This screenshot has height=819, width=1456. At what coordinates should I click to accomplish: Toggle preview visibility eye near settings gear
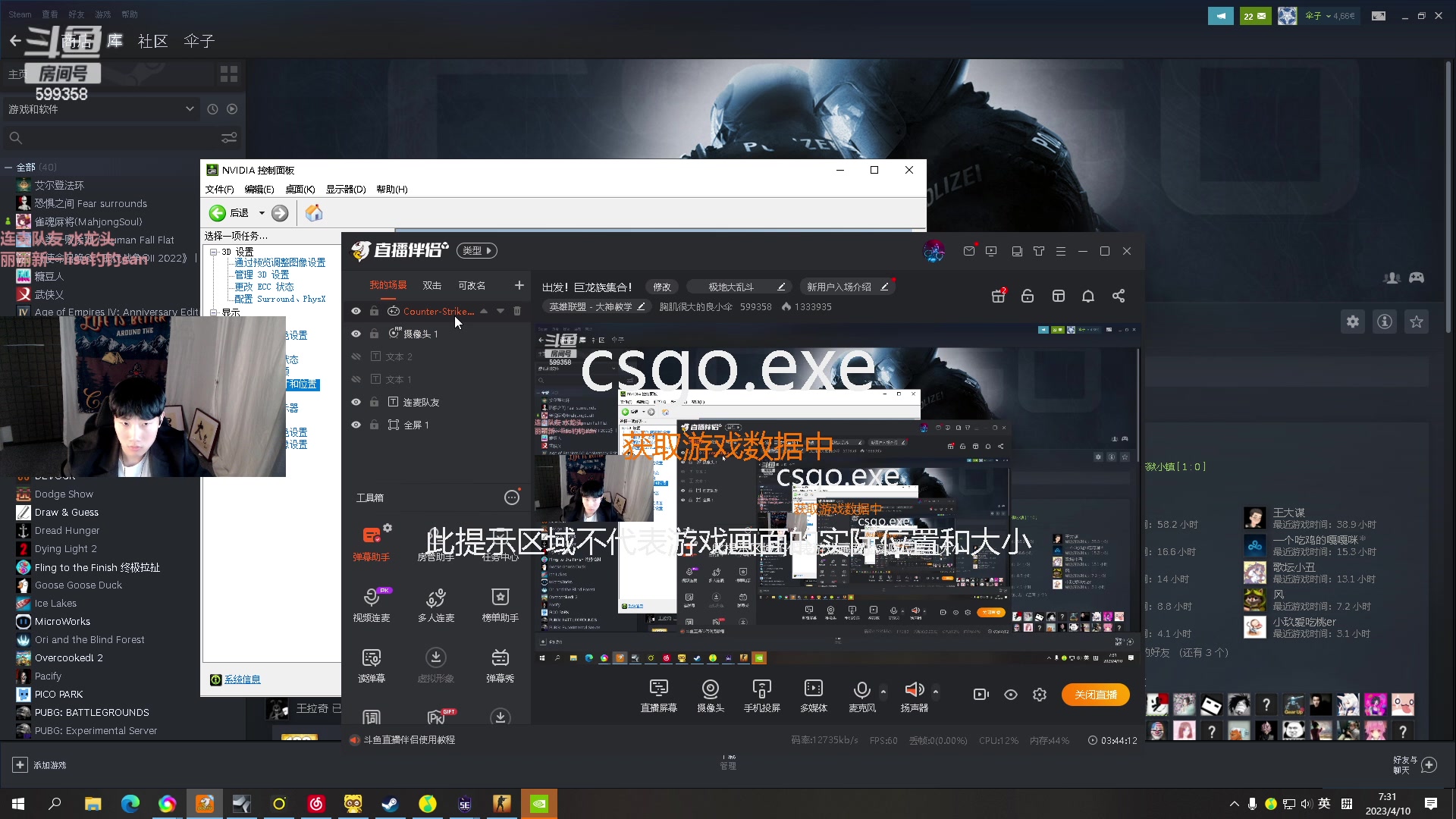click(x=1011, y=695)
